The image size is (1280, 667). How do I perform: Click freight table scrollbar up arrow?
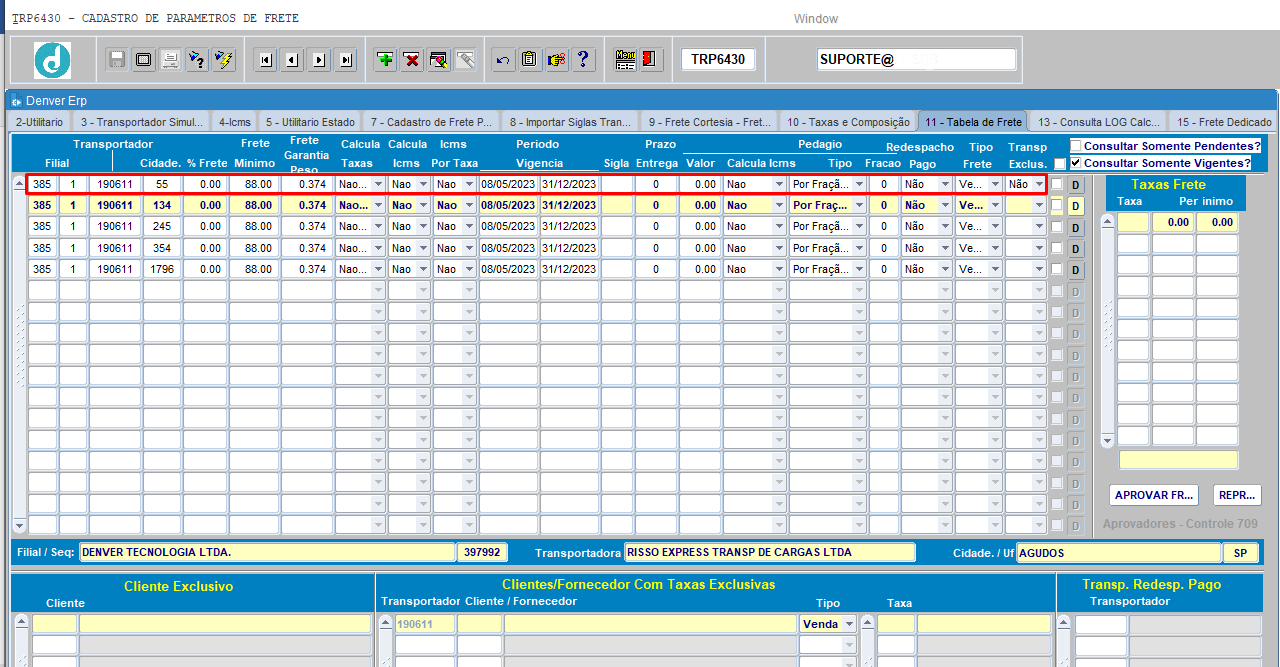19,184
